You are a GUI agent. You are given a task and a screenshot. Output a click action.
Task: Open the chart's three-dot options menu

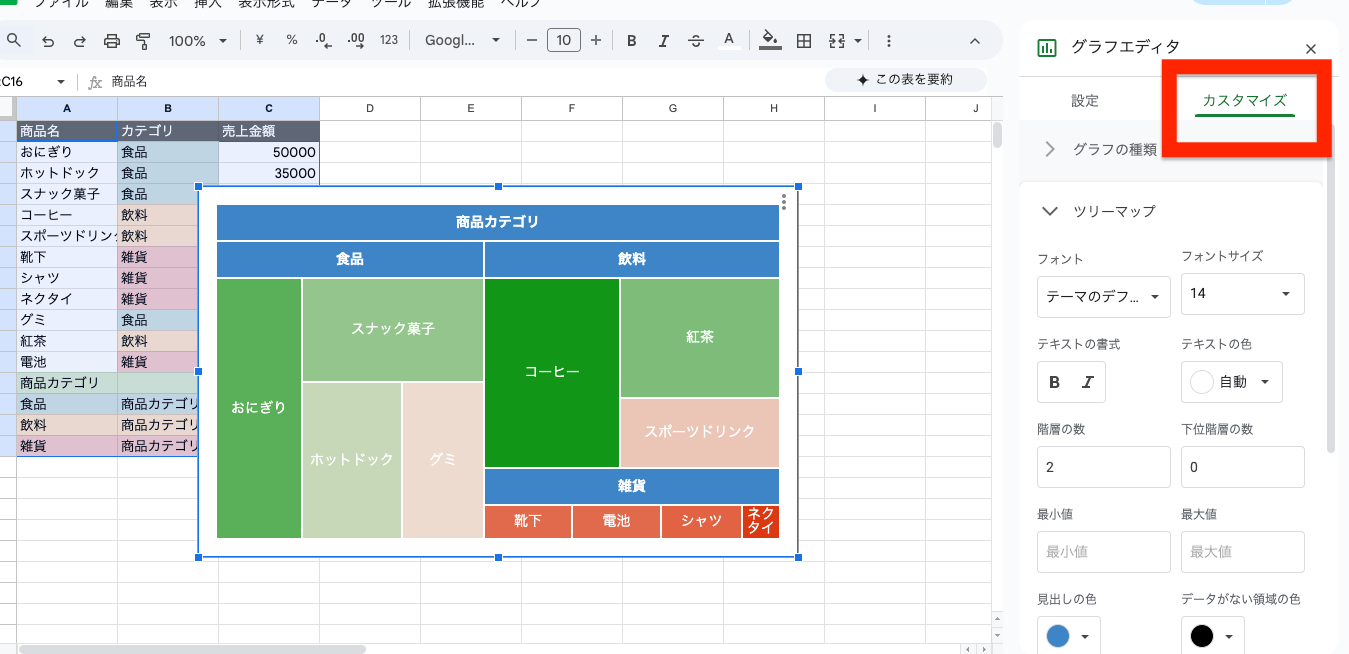point(784,203)
